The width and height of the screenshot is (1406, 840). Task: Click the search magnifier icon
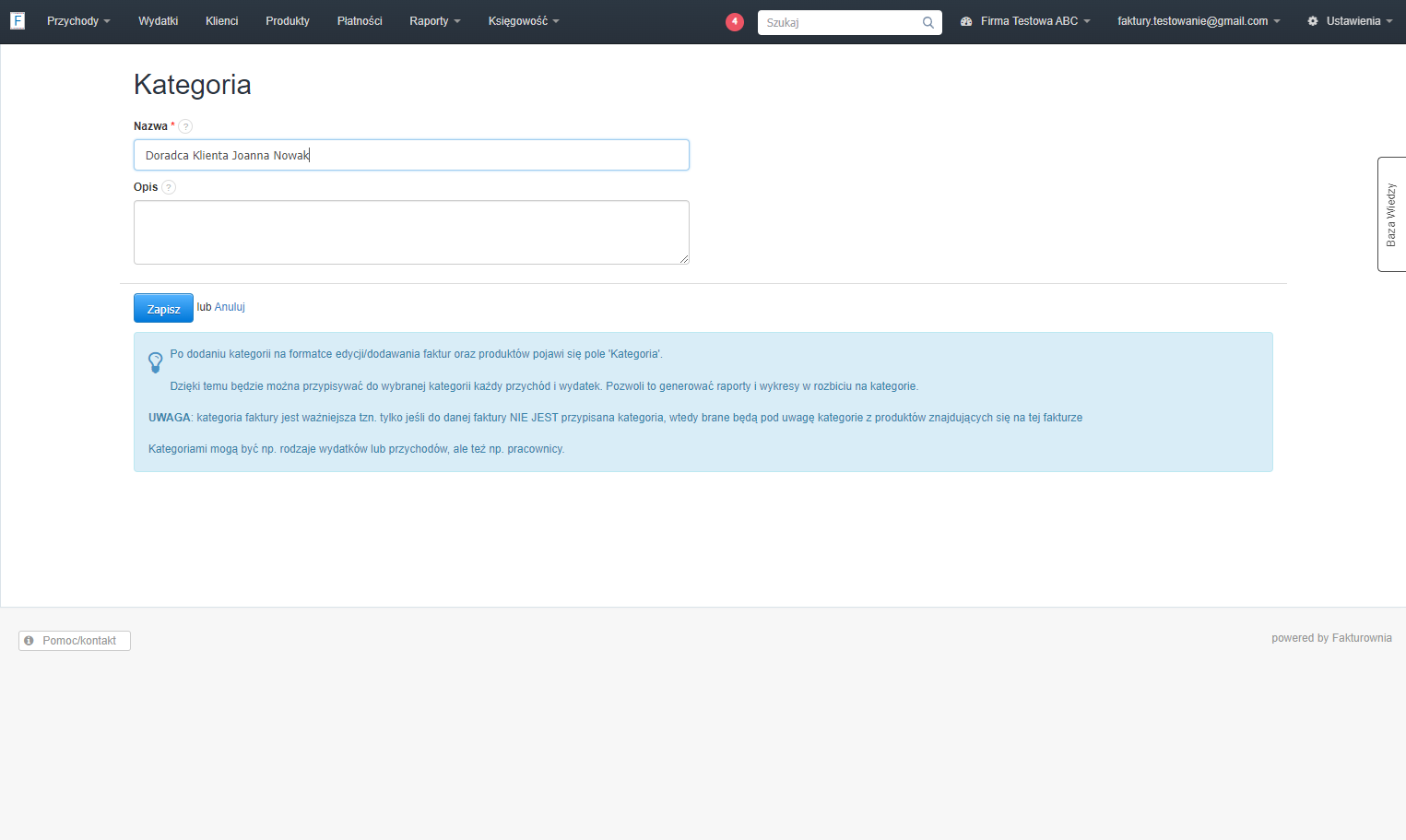[x=928, y=22]
